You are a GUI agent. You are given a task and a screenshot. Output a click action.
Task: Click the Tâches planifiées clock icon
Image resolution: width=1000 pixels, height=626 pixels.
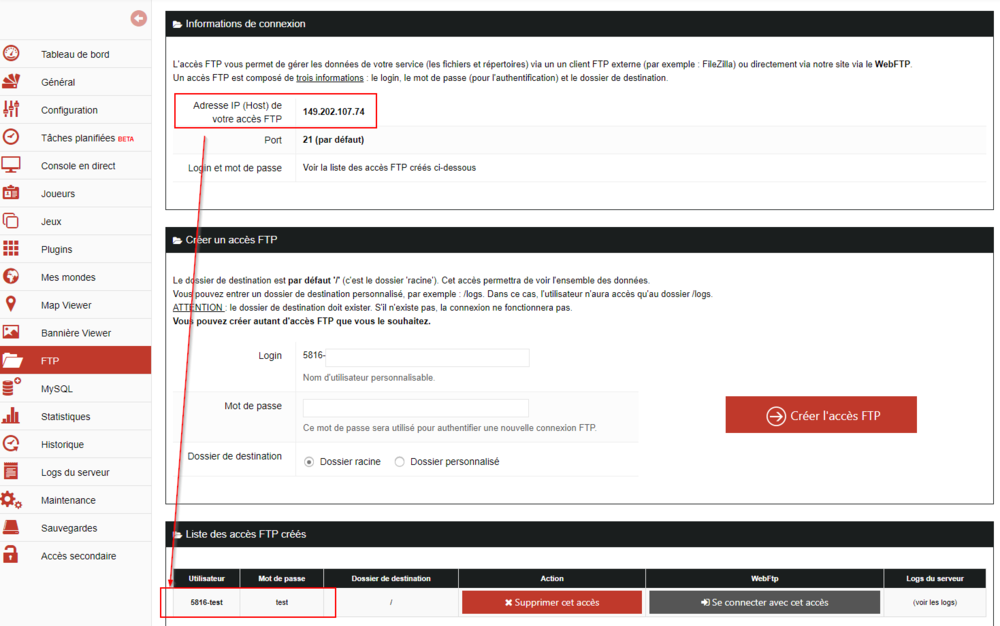click(11, 138)
